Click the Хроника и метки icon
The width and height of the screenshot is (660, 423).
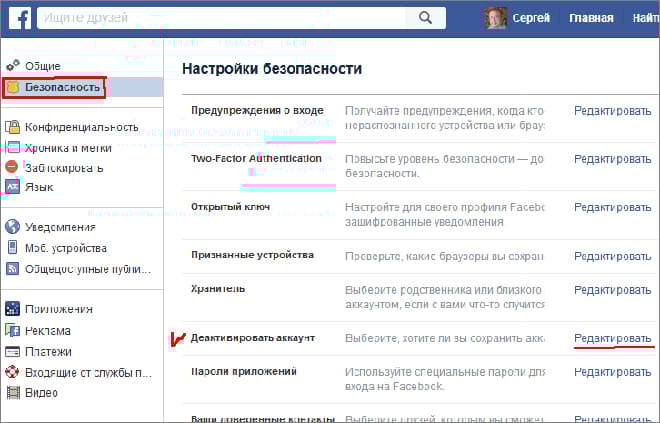(x=13, y=147)
